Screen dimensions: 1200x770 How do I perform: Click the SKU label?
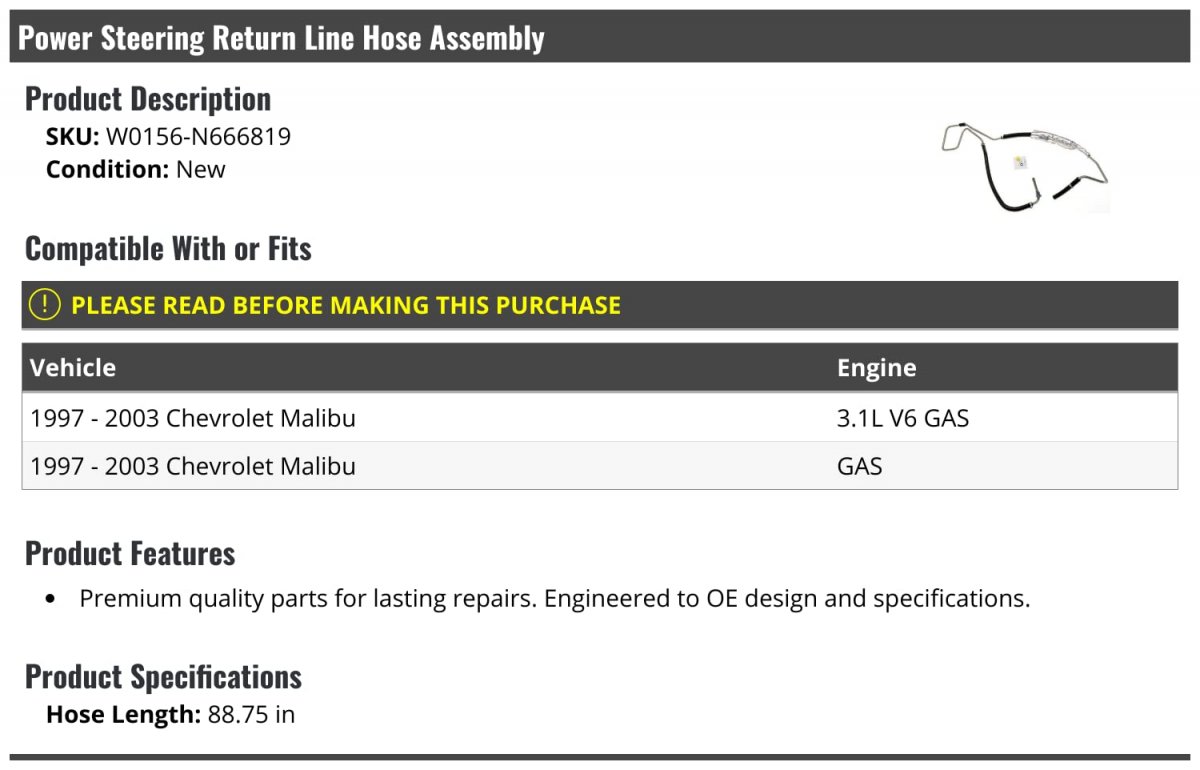pos(73,136)
